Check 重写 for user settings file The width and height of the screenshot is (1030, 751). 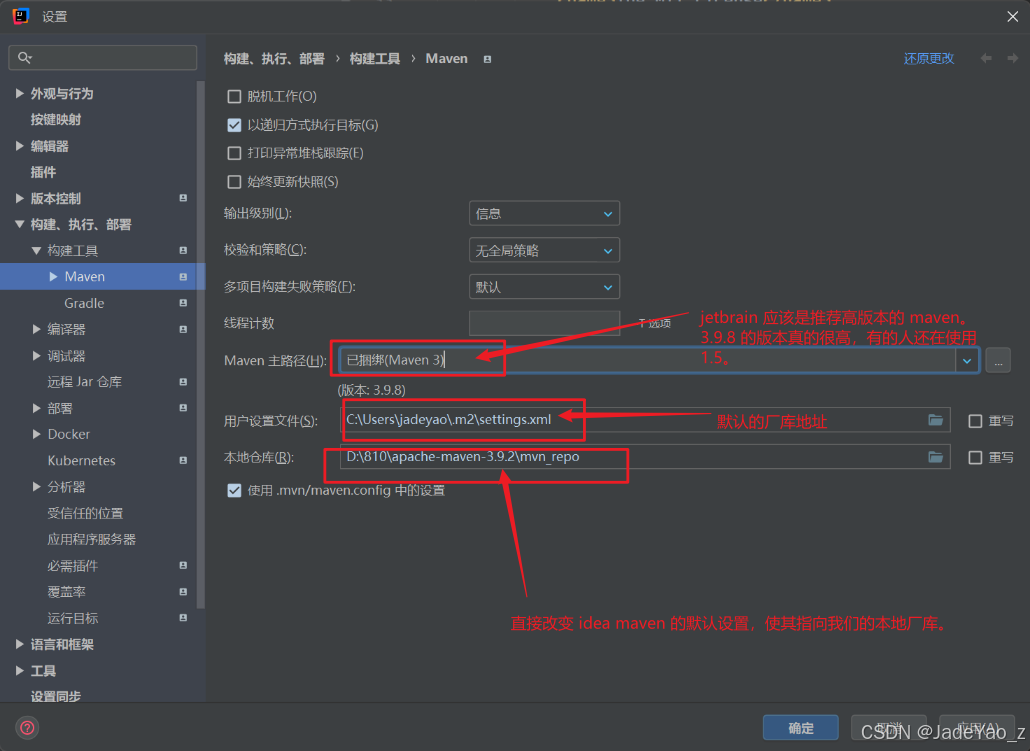[975, 421]
